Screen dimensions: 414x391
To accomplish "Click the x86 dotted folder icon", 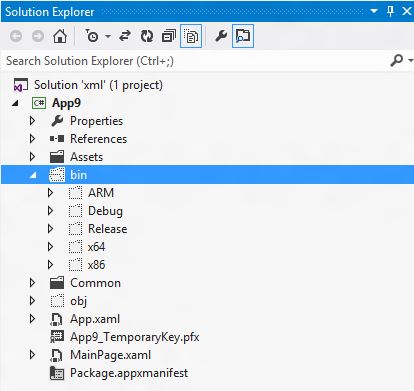I will tap(75, 265).
